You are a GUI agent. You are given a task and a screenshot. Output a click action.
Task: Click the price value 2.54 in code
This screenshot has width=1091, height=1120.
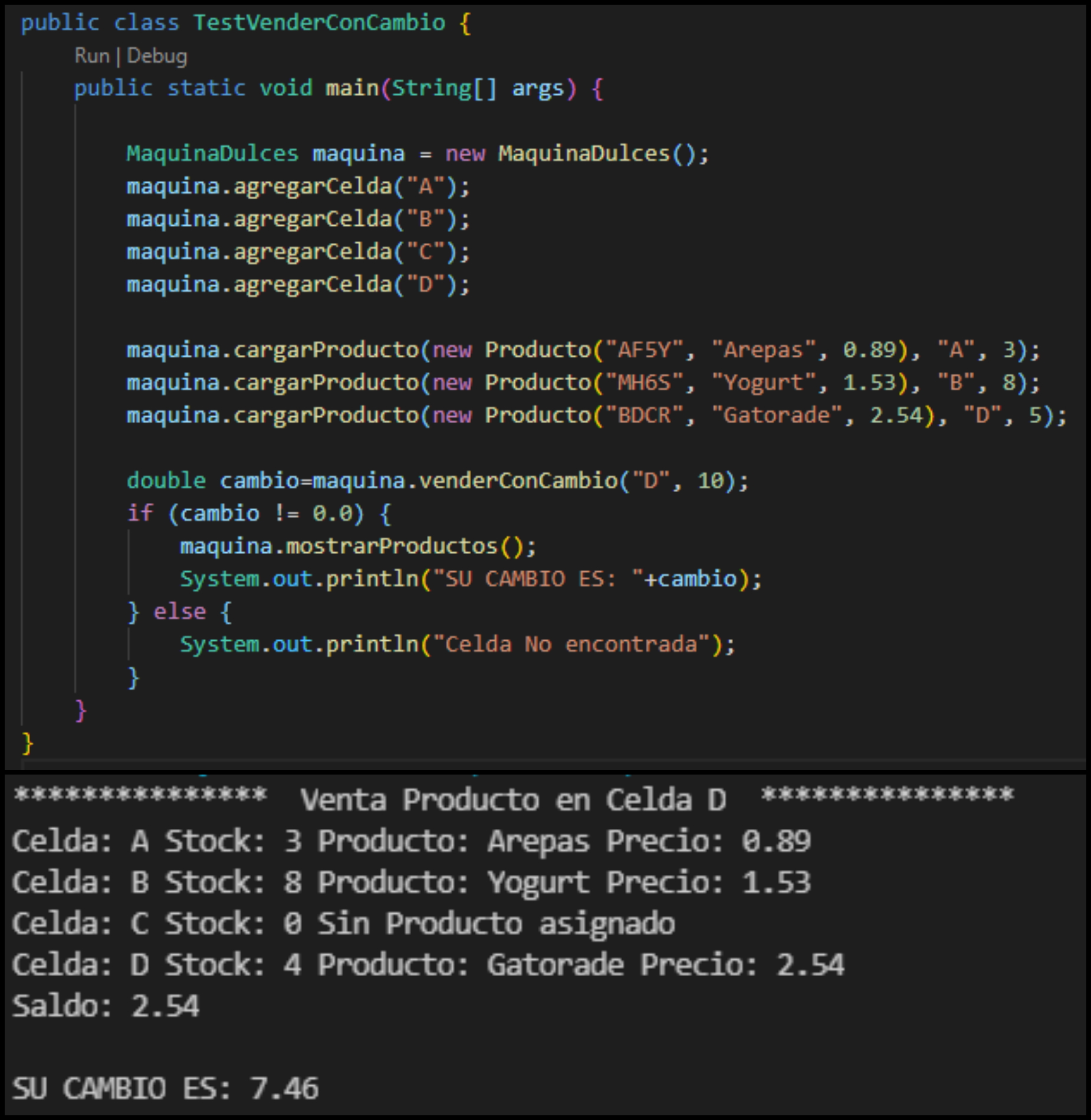pyautogui.click(x=896, y=416)
